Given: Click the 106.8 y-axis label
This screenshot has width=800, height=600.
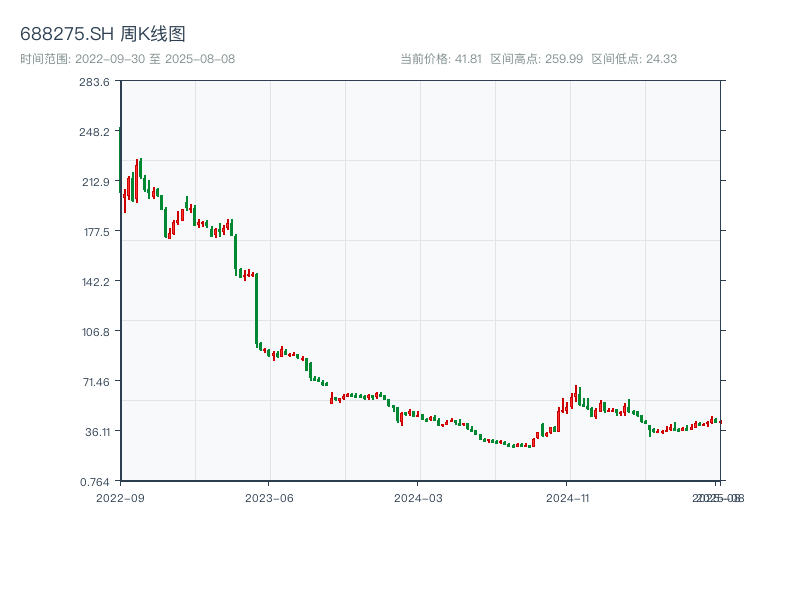Looking at the screenshot, I should (x=95, y=332).
